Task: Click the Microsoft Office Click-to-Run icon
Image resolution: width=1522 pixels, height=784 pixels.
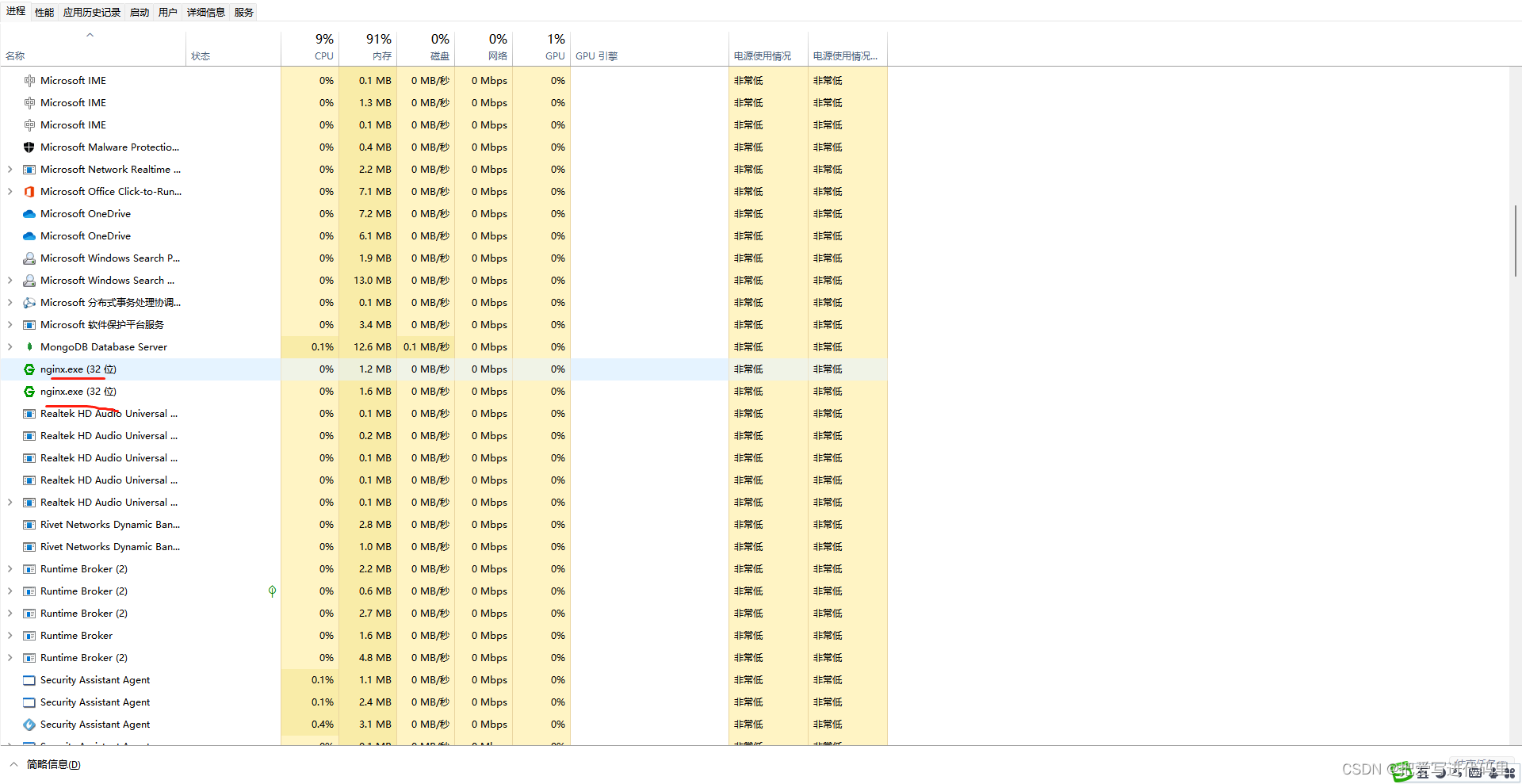Action: coord(29,192)
